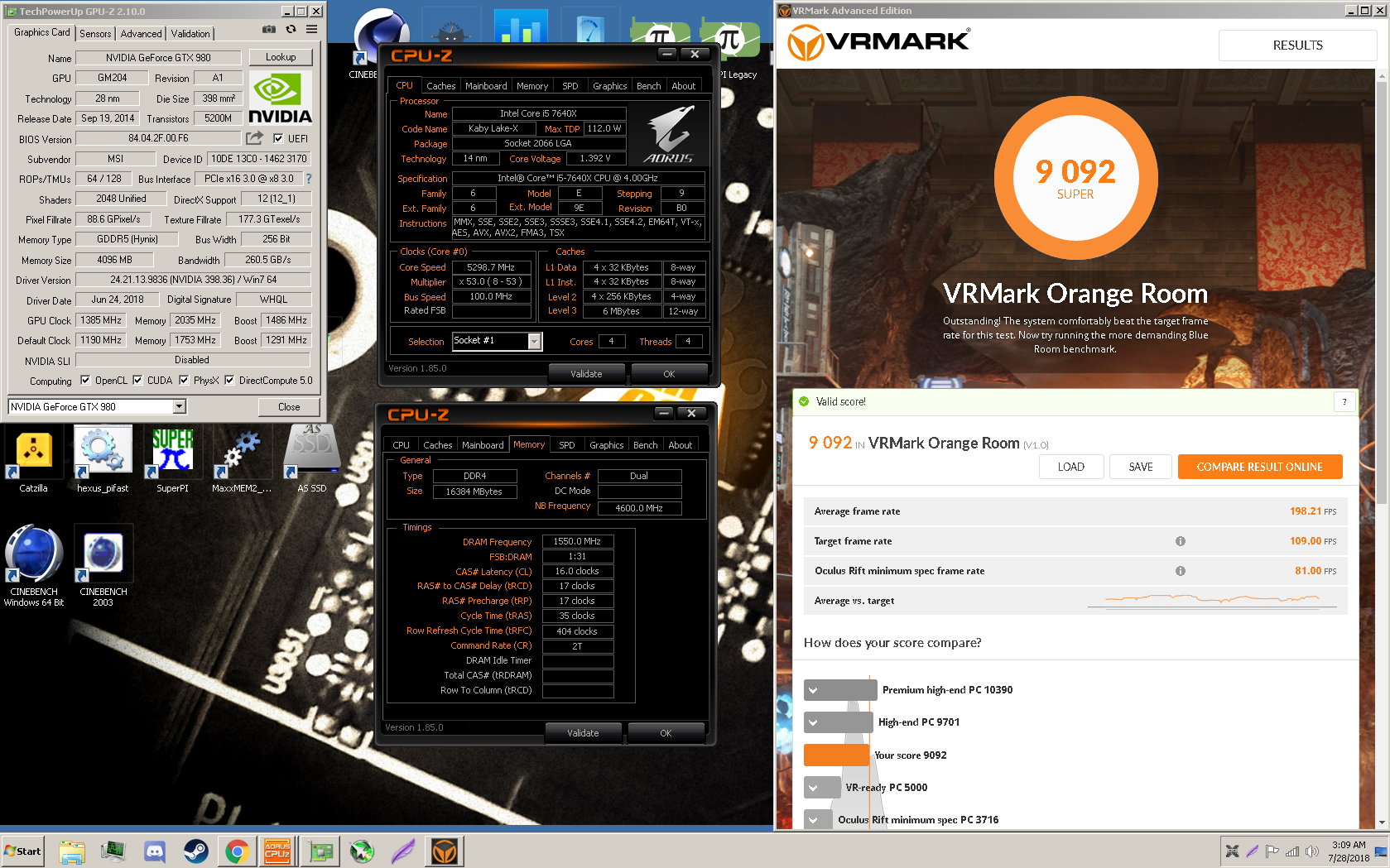This screenshot has width=1390, height=868.
Task: Click the Windows Start button
Action: 22,851
